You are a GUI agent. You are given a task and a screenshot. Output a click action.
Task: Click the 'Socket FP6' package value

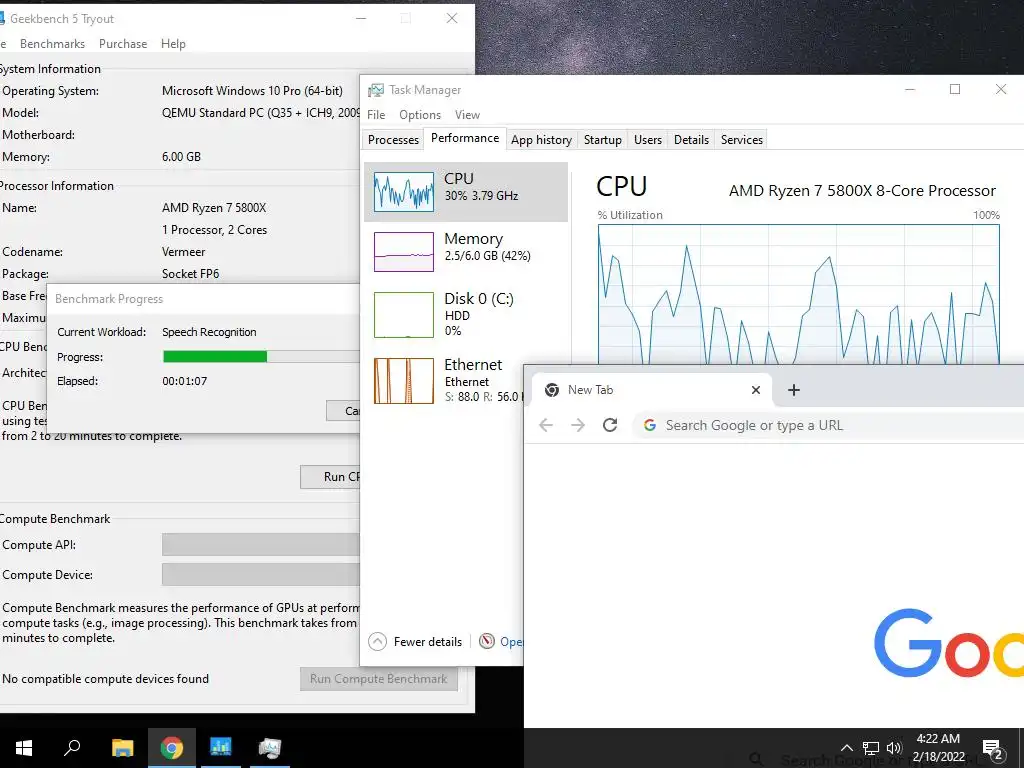tap(191, 274)
